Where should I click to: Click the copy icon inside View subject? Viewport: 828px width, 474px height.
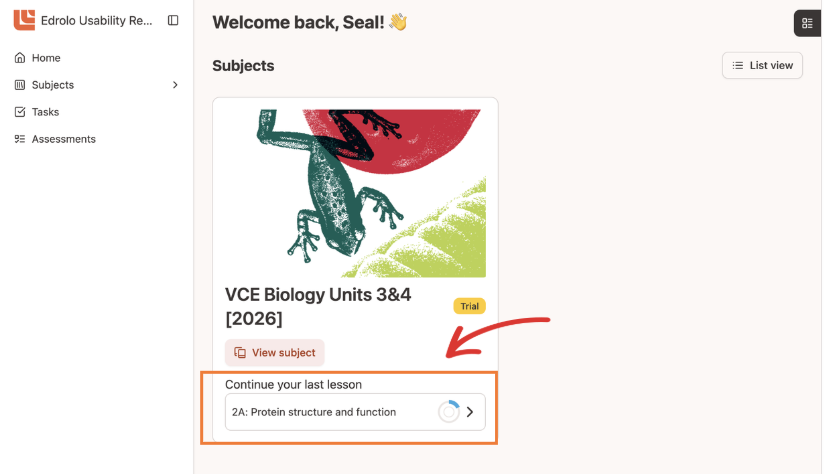240,353
